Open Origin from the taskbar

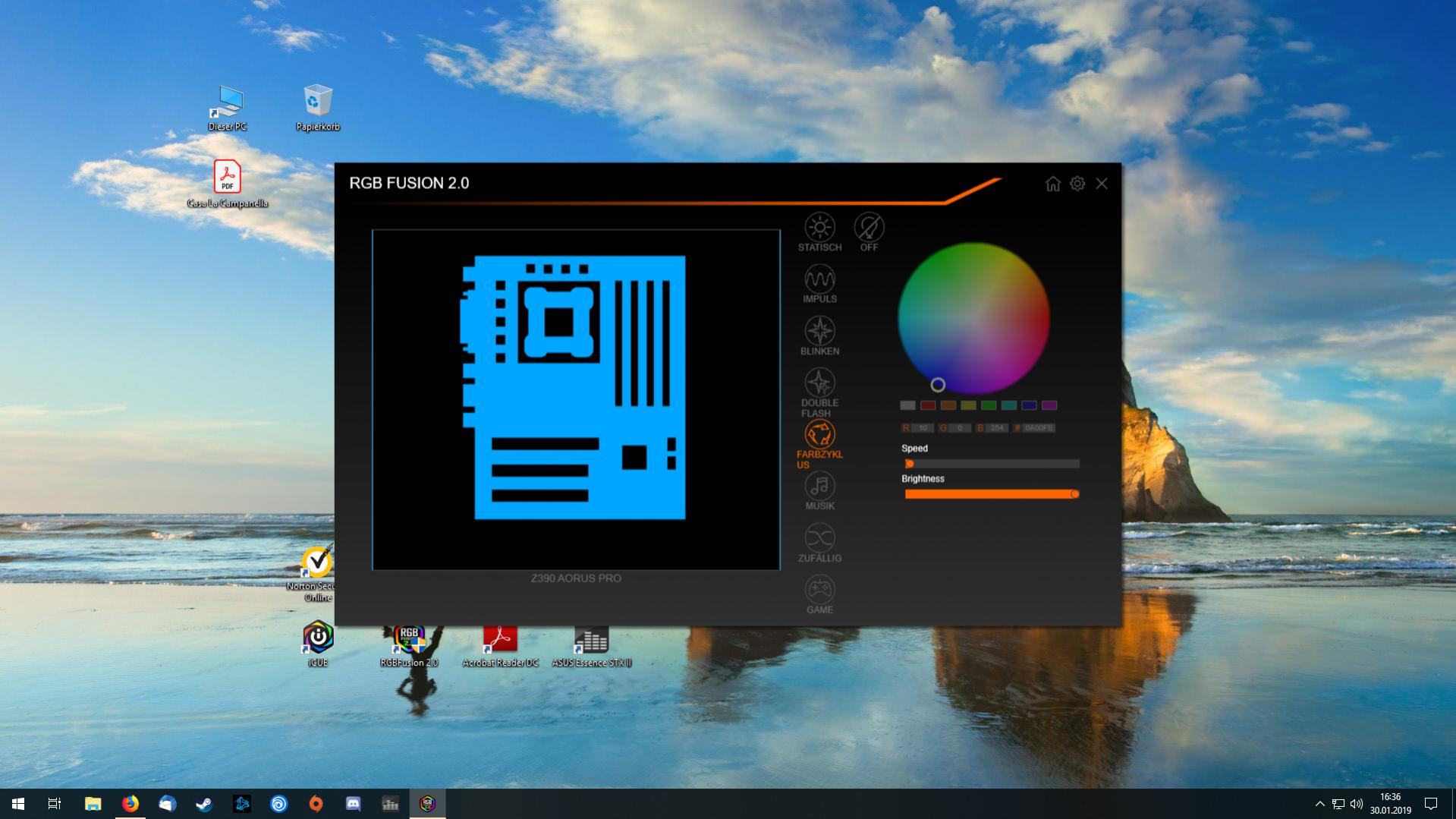coord(316,804)
